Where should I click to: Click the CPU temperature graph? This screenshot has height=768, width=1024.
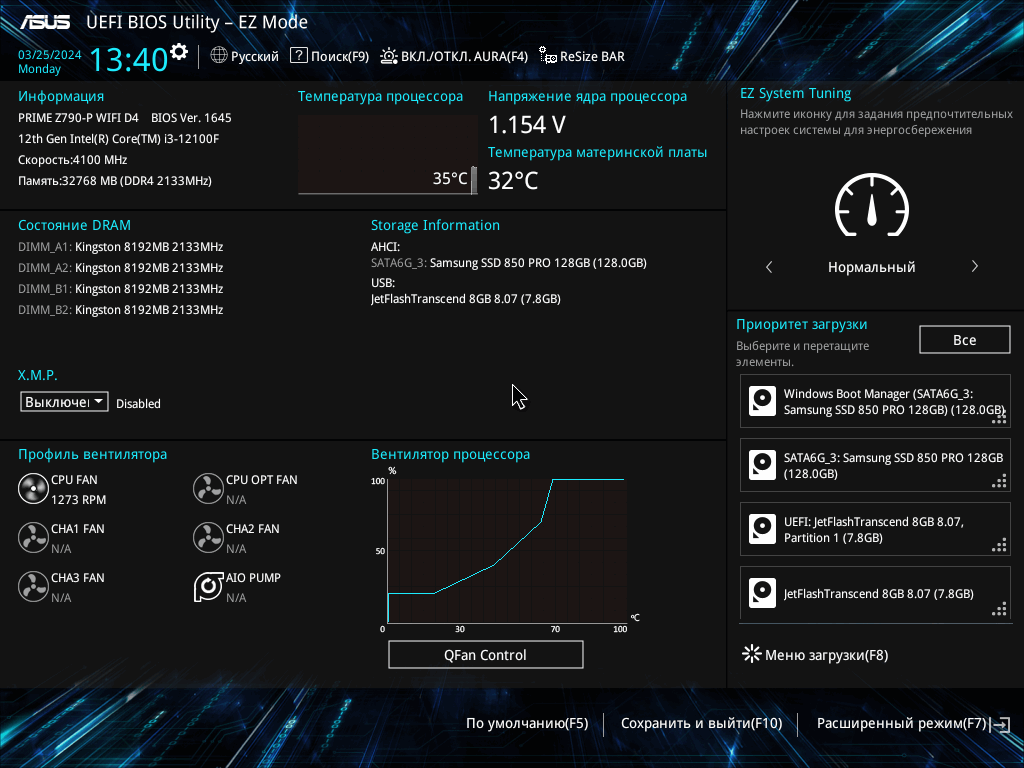pos(388,155)
